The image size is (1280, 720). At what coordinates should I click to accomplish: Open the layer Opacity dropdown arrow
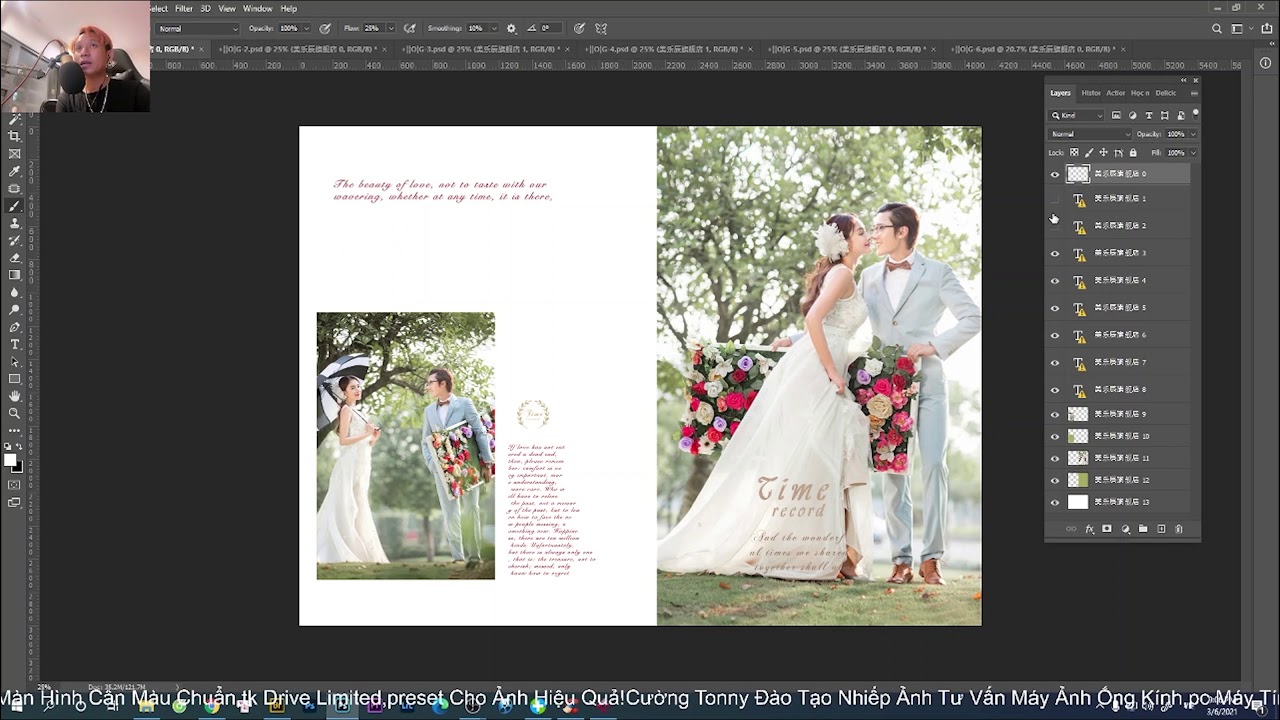[x=1192, y=134]
